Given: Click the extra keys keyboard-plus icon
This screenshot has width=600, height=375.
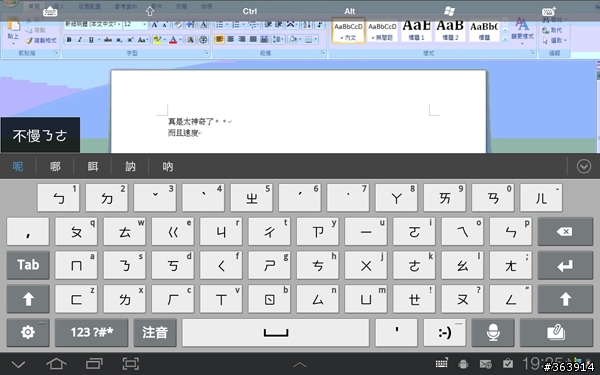Looking at the screenshot, I should 549,11.
